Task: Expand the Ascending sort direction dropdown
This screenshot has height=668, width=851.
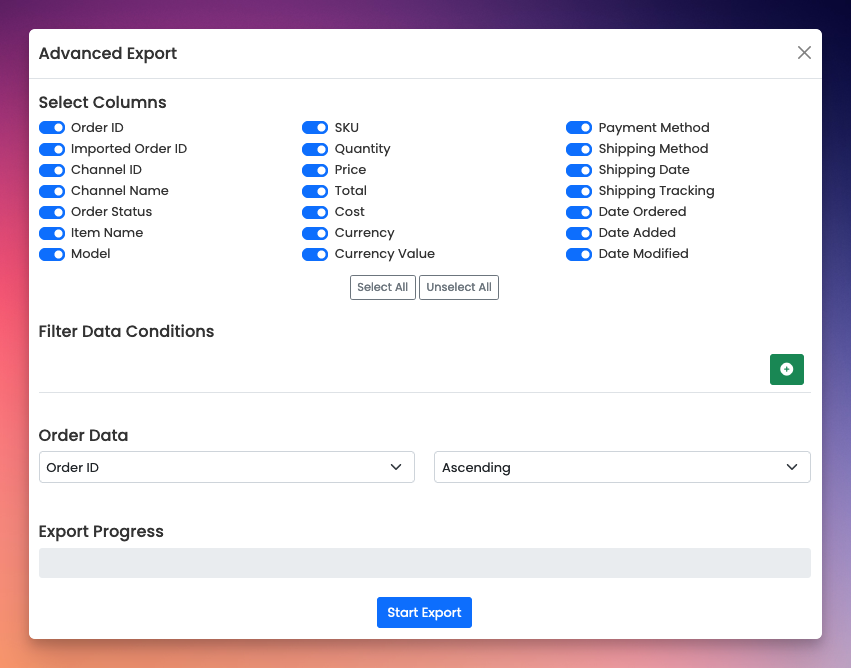Action: (x=621, y=467)
